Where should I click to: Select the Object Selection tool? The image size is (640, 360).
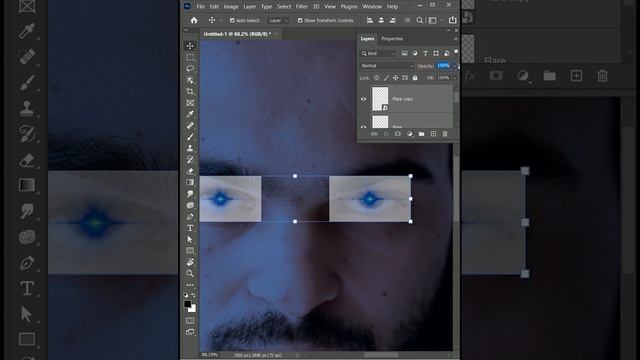[x=190, y=80]
